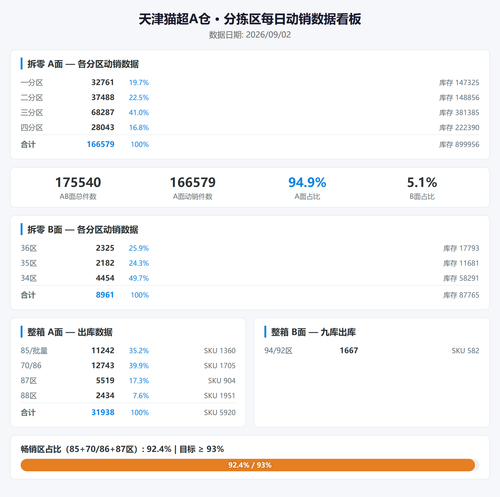The width and height of the screenshot is (500, 497).
Task: Click the 166579 A面动销件数 summary figure
Action: tap(193, 182)
